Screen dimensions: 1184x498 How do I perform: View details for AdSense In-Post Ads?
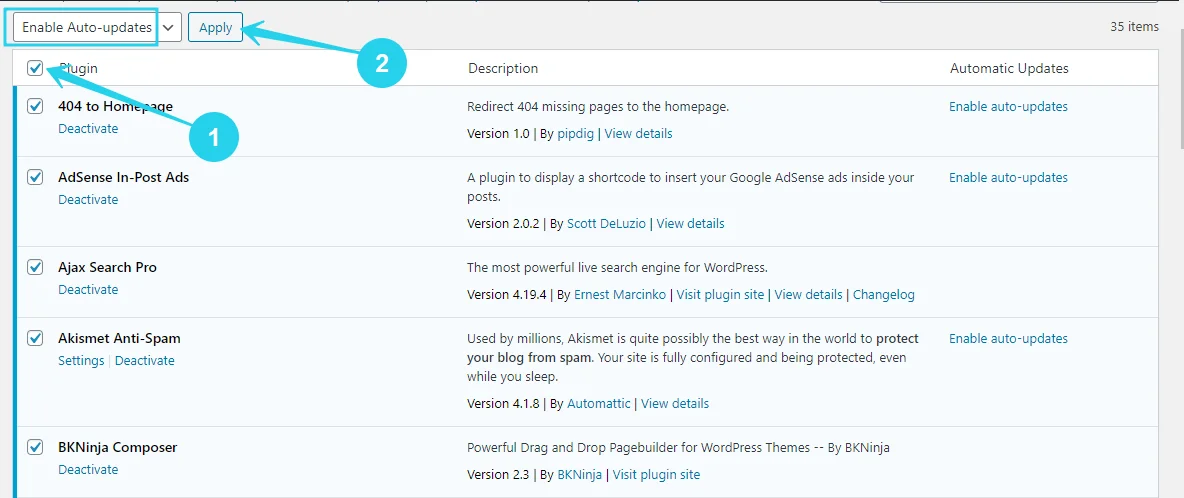(x=690, y=223)
